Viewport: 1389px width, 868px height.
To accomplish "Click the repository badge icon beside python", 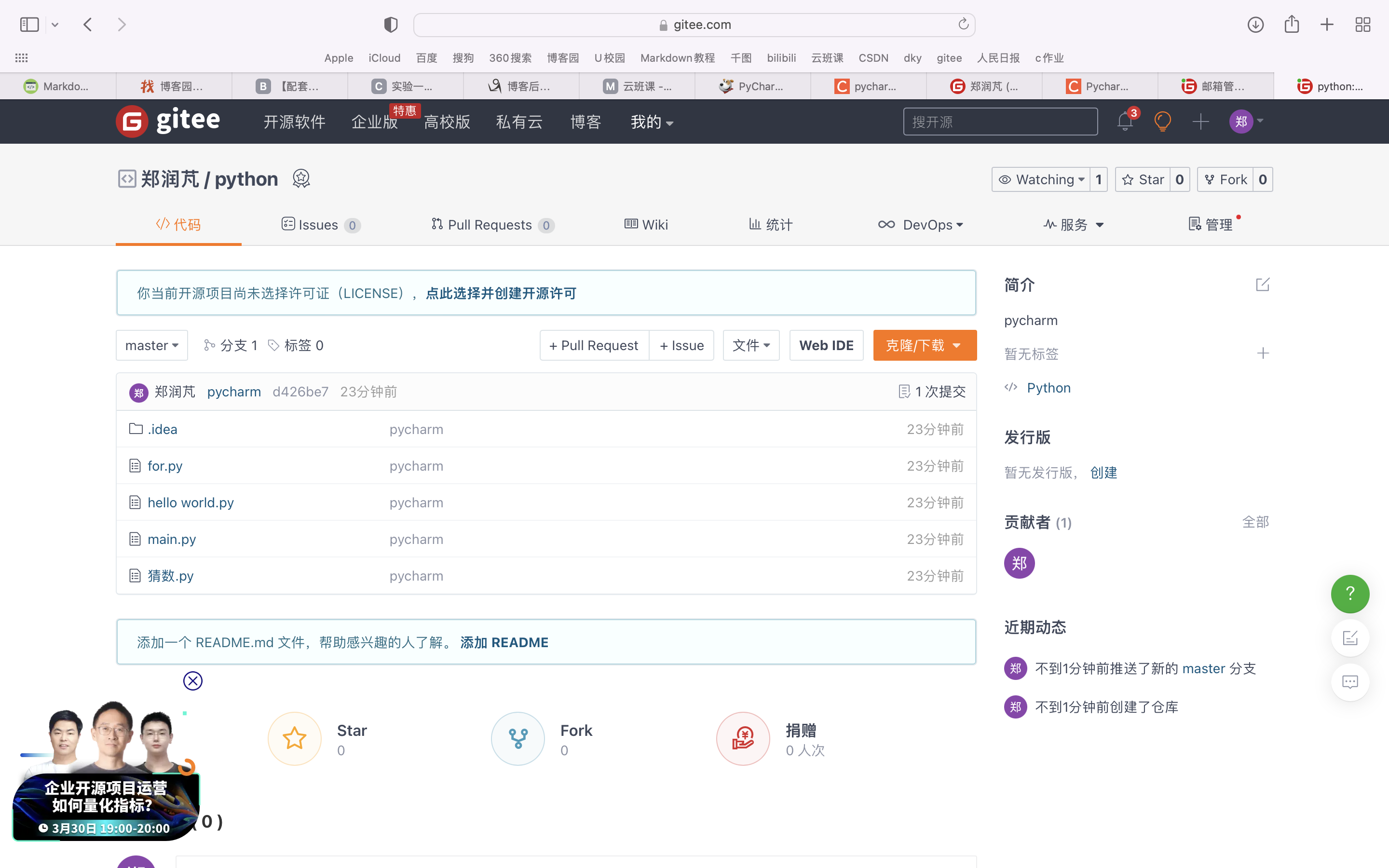I will (x=301, y=179).
